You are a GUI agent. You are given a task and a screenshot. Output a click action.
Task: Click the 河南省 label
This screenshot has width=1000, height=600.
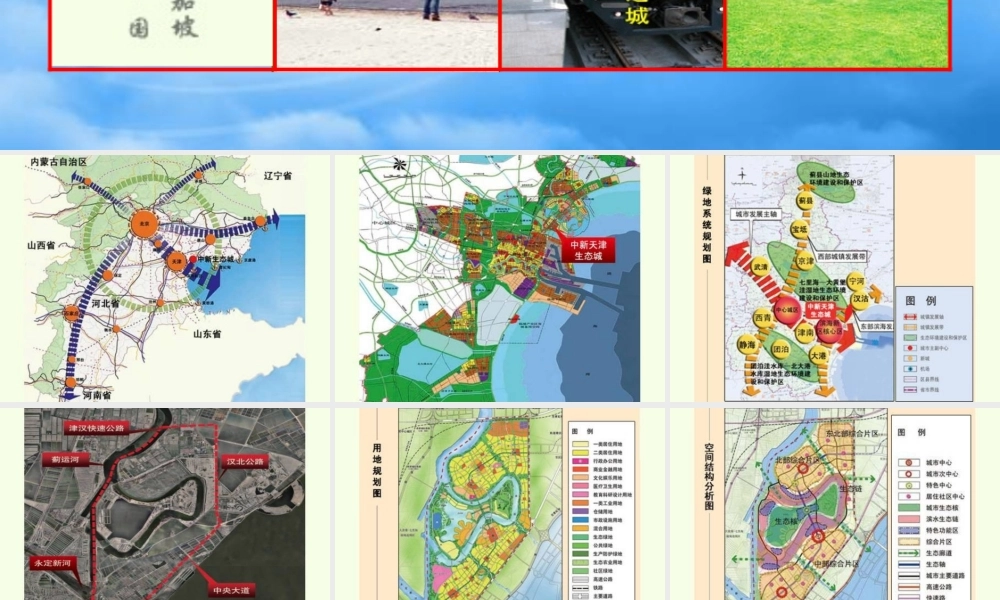[x=96, y=395]
